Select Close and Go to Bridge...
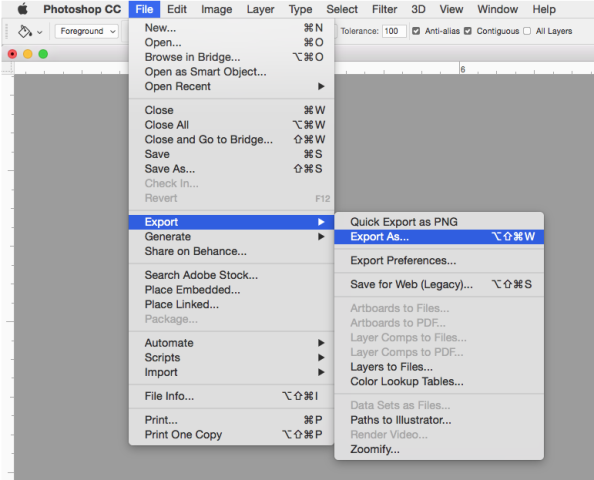 231,139
